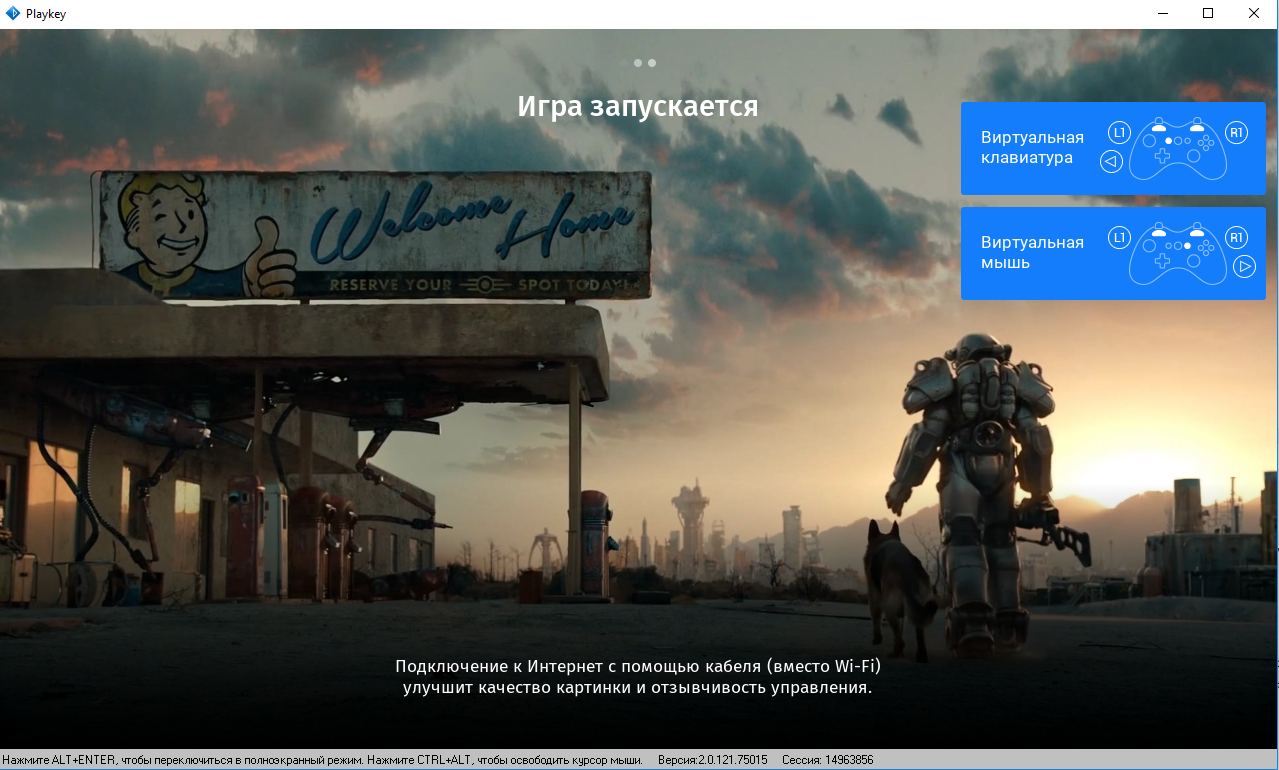Image resolution: width=1279 pixels, height=770 pixels.
Task: Click the R1 icon in Виртуальная клавиатура card
Action: pos(1236,133)
